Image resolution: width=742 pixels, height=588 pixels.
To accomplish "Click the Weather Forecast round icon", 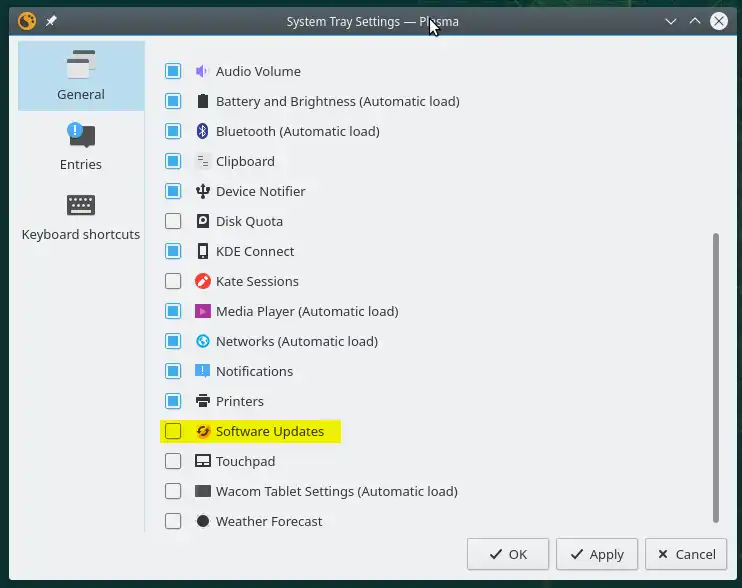I will click(203, 521).
